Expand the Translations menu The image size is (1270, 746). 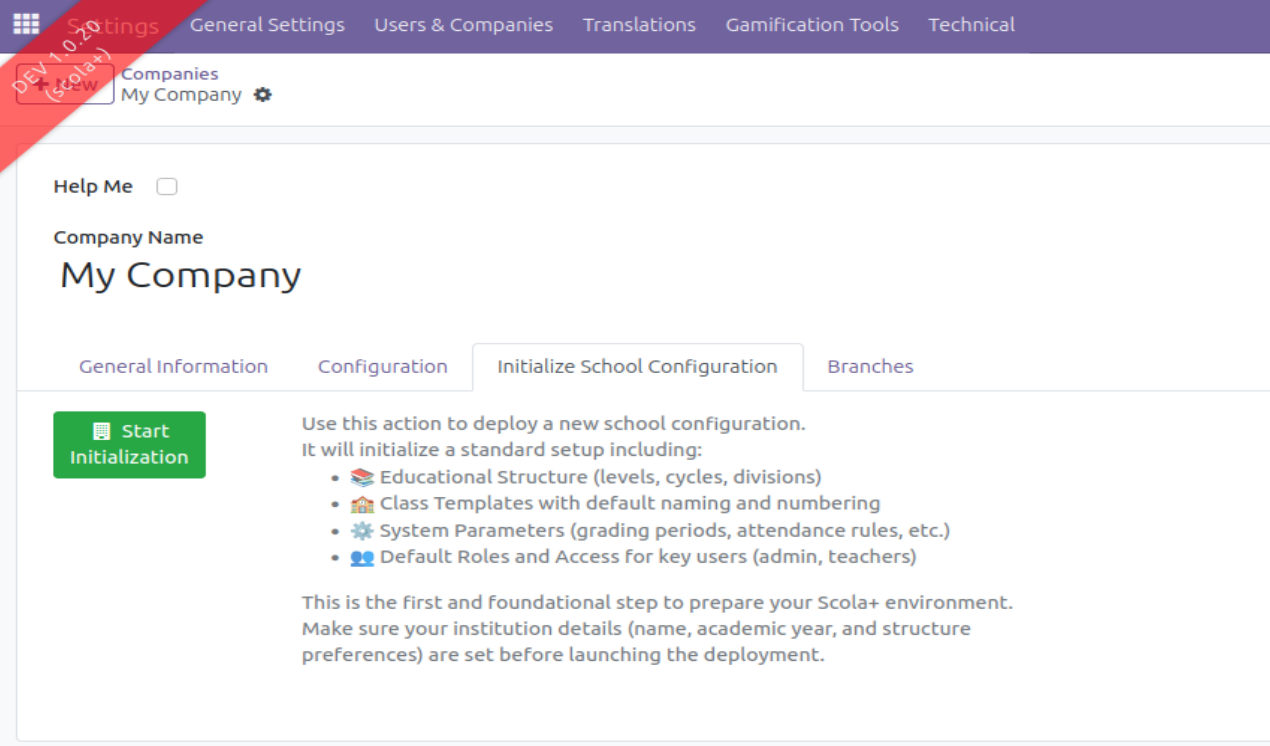(639, 25)
